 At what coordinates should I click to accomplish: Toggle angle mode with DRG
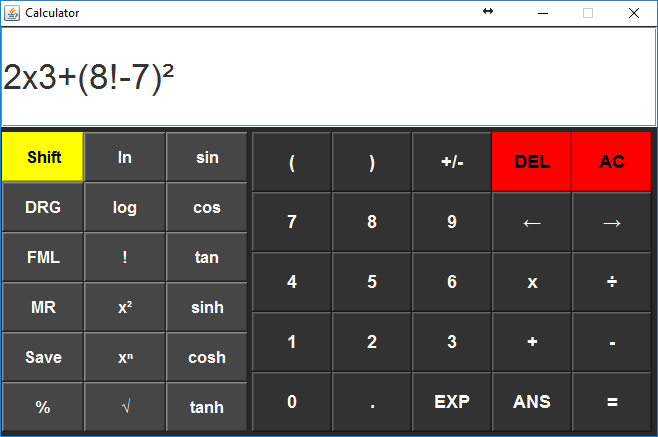(43, 207)
